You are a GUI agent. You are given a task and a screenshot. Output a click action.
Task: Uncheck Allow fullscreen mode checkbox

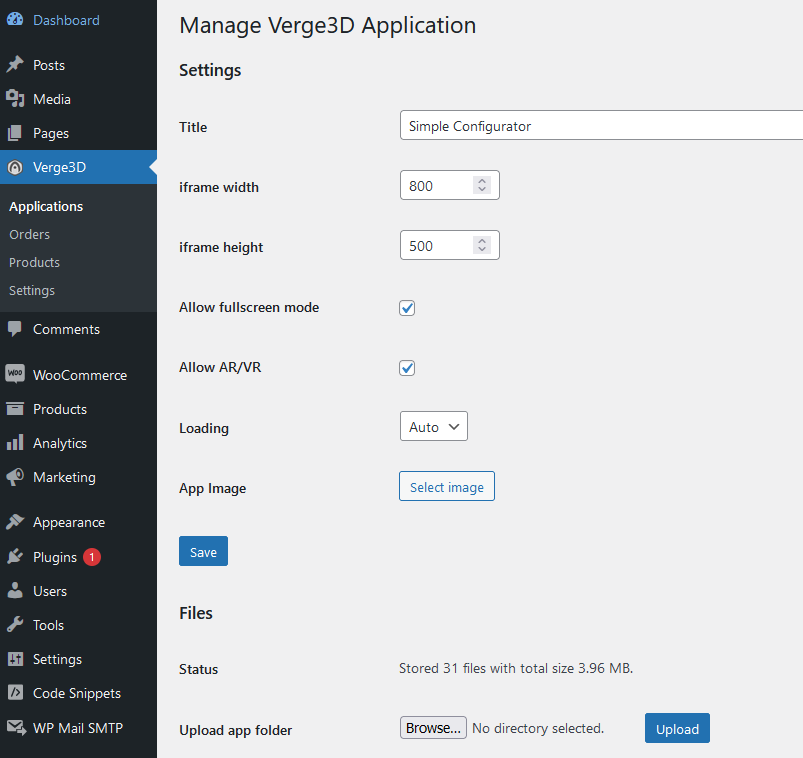pos(407,308)
